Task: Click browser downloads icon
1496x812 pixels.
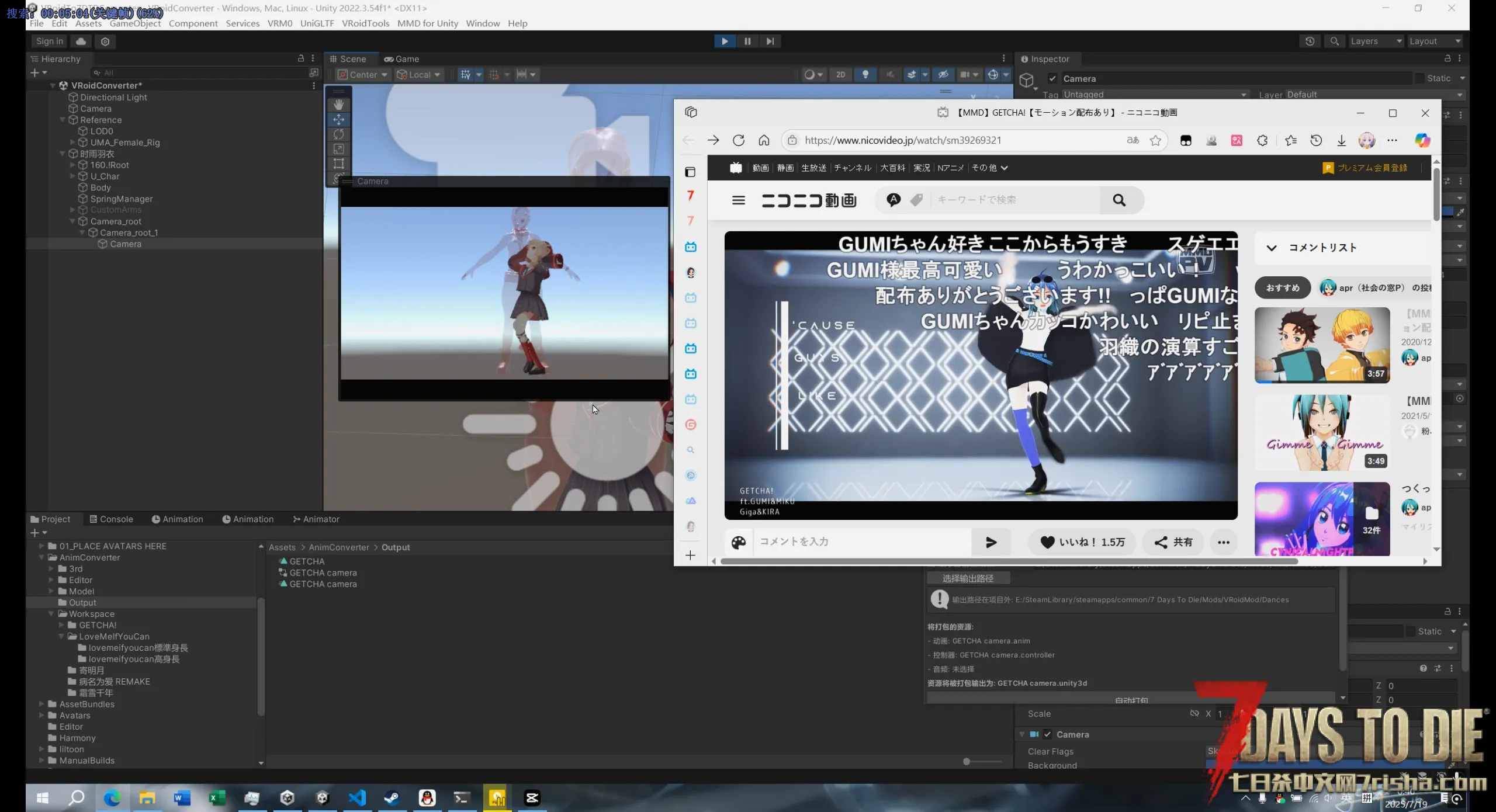Action: tap(1342, 140)
